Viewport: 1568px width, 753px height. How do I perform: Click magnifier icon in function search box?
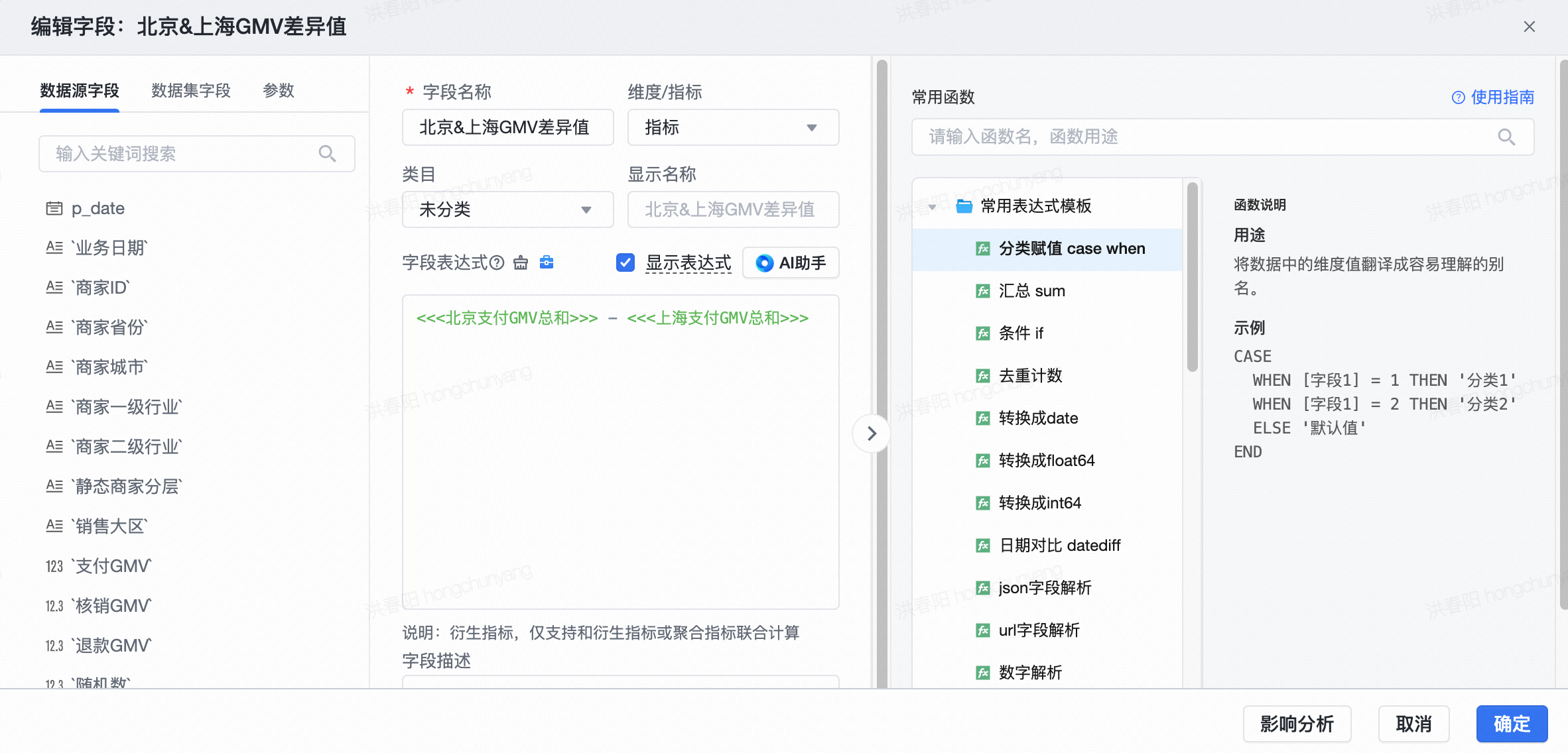(x=1506, y=137)
